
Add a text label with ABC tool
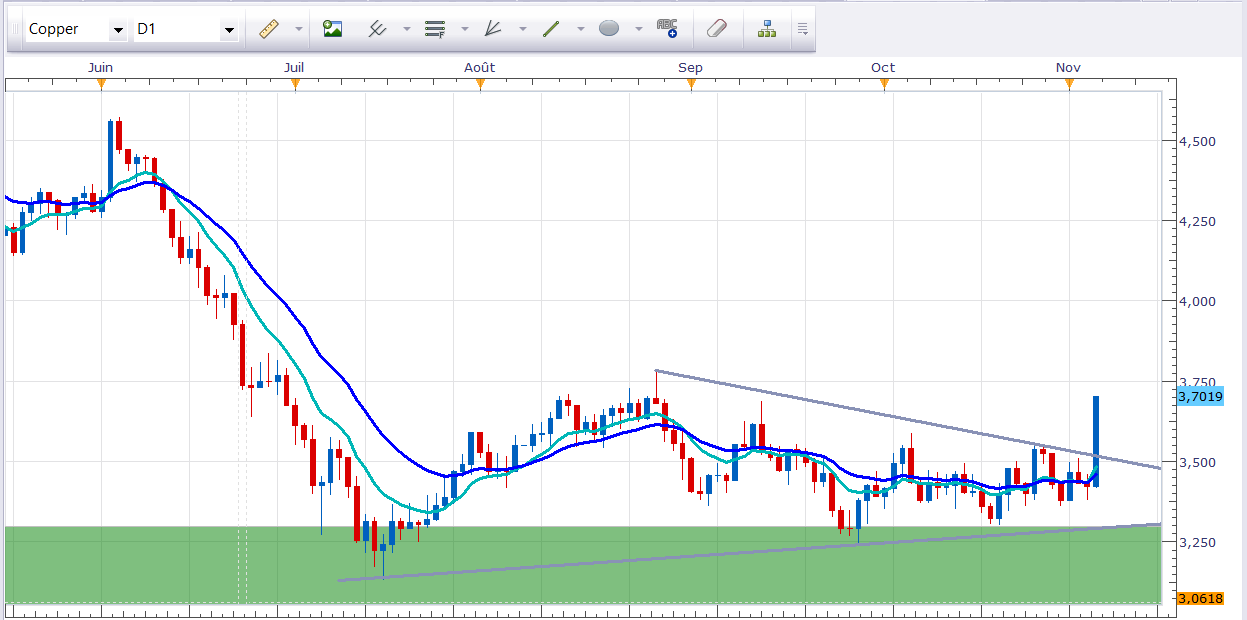coord(667,29)
